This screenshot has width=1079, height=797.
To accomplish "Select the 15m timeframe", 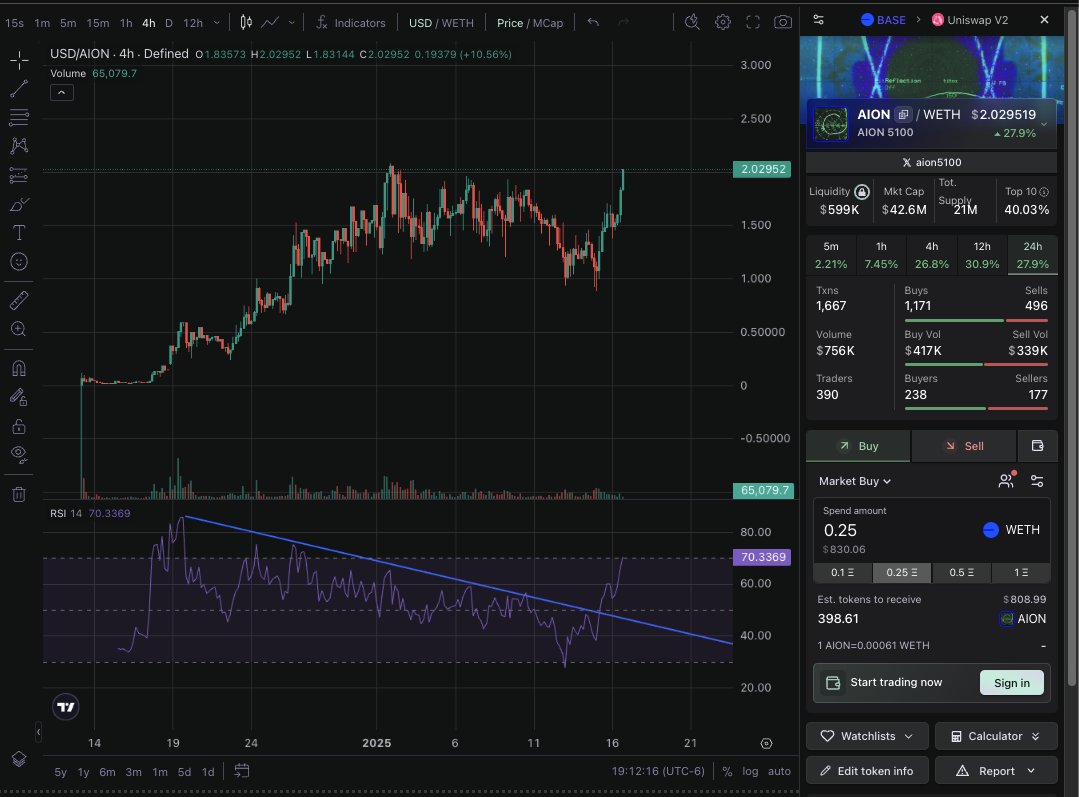I will click(98, 23).
